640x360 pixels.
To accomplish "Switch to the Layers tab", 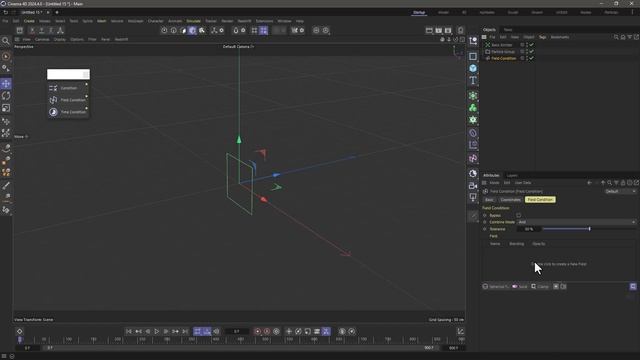I will click(x=512, y=176).
